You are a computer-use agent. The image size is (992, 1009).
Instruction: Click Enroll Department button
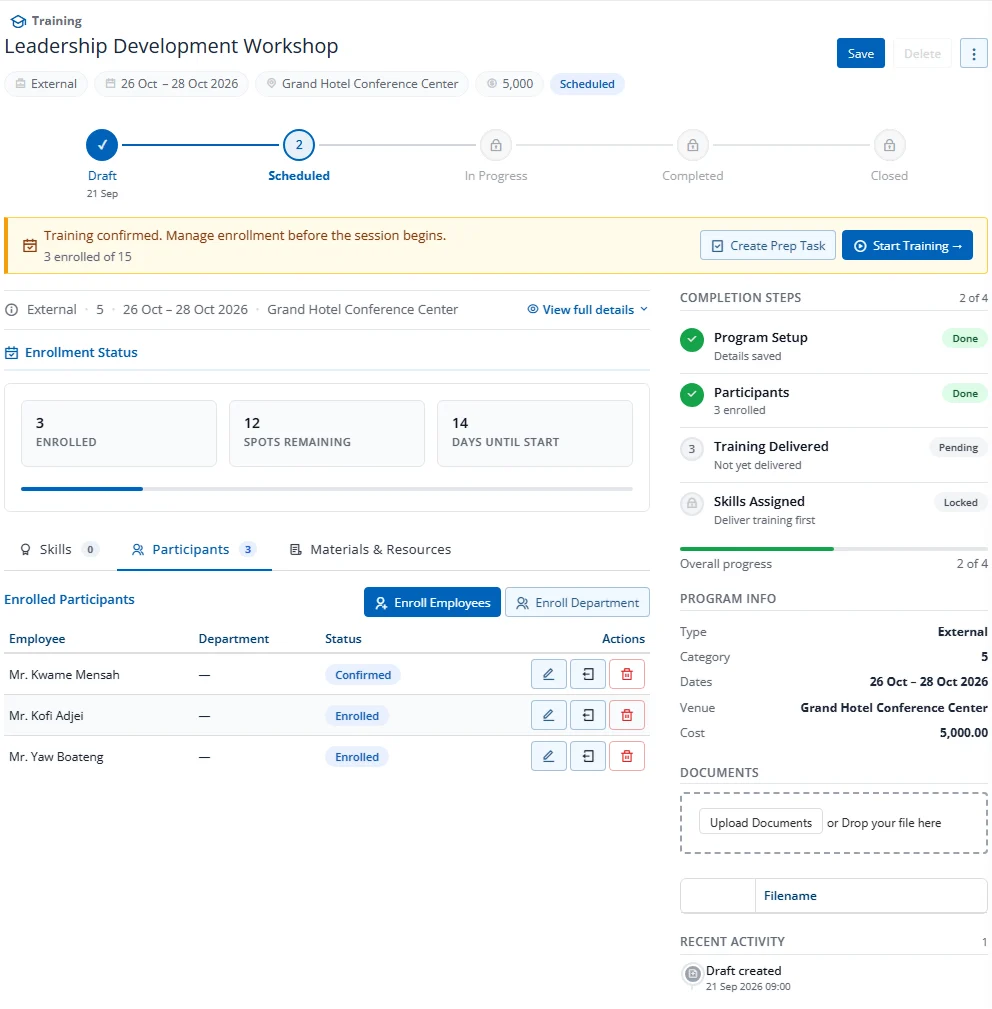click(578, 602)
